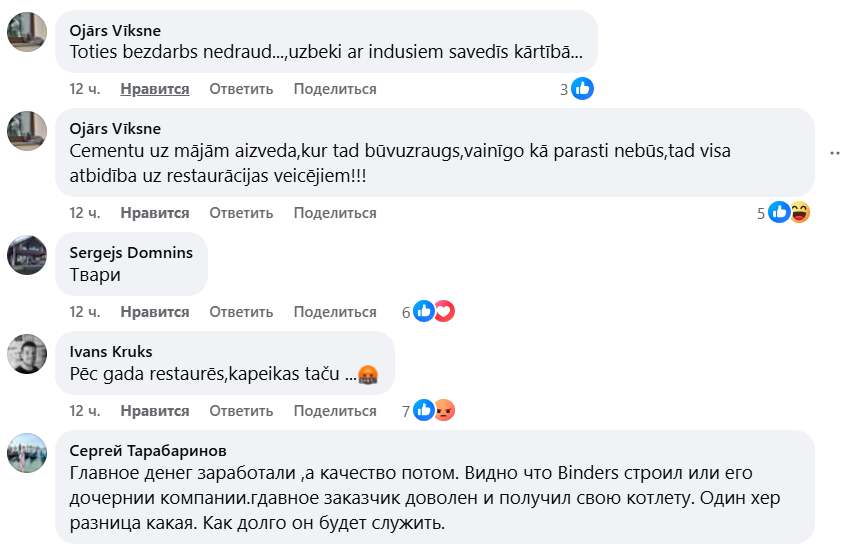
Task: Click the laughing emoji reaction on the cement comment
Action: coord(799,212)
